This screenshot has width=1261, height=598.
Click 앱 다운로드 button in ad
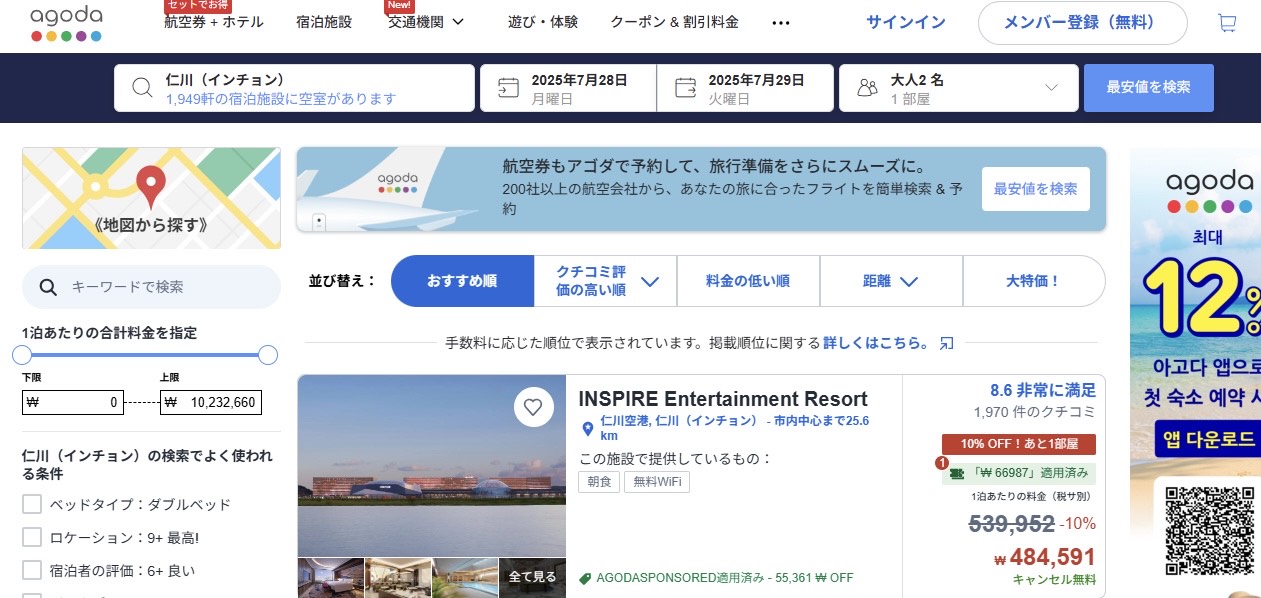(1208, 438)
